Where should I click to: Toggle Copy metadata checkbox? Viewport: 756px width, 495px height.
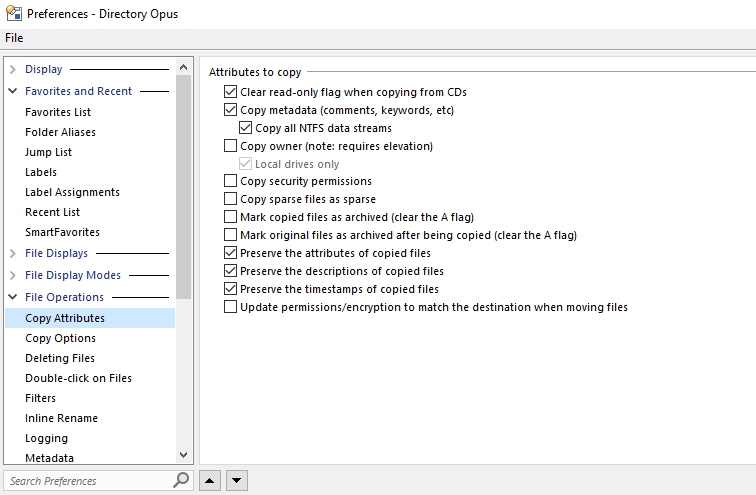coord(230,110)
